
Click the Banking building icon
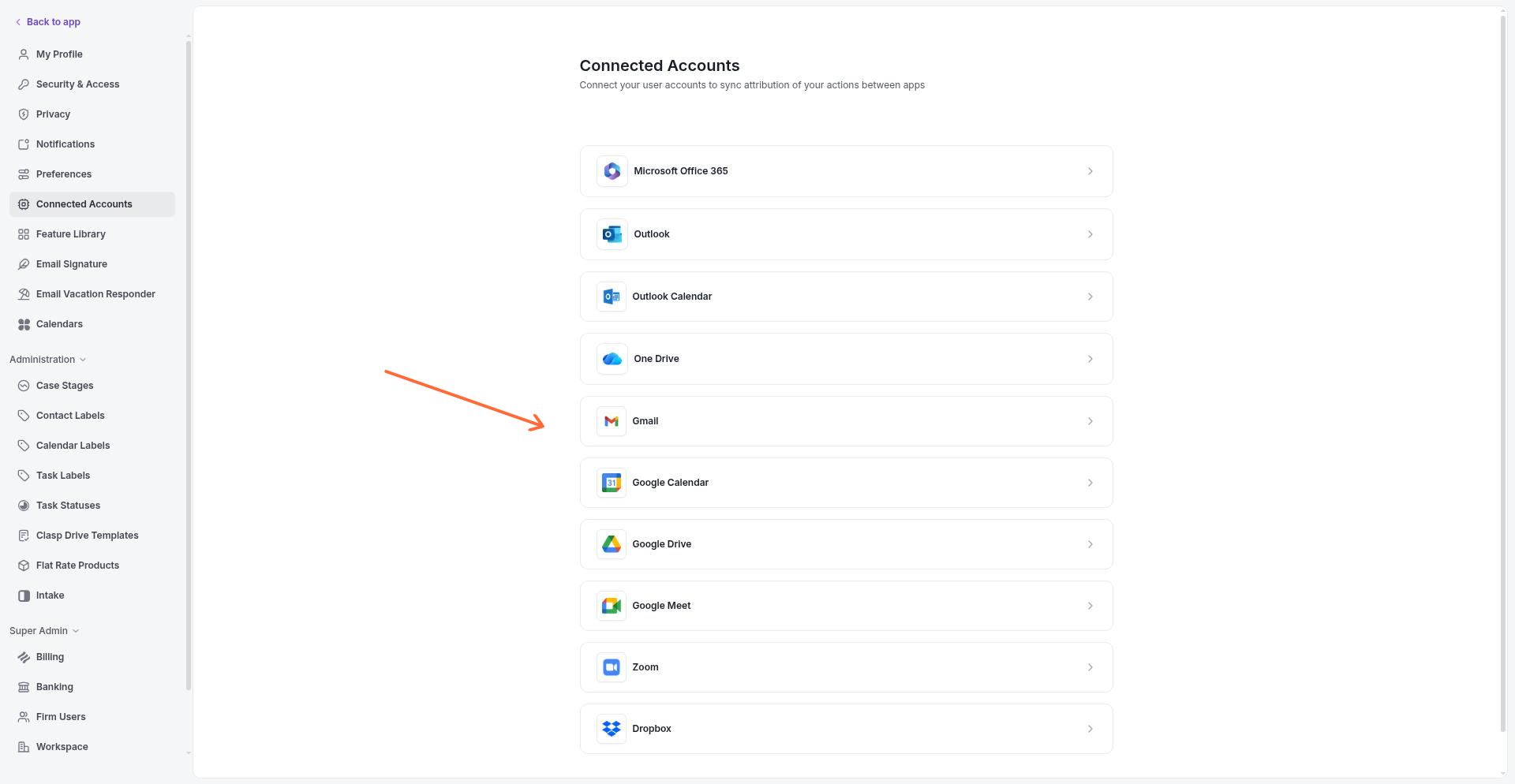(24, 687)
